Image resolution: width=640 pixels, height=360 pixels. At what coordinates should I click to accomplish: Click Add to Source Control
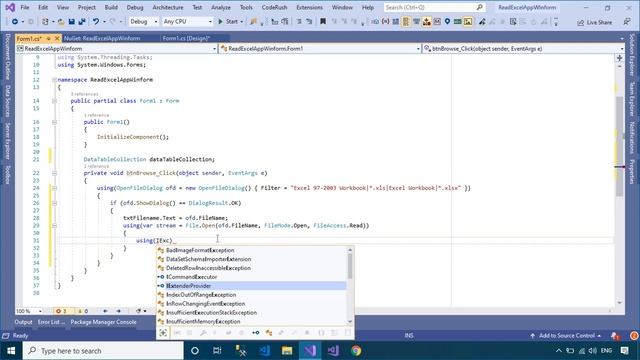point(566,336)
